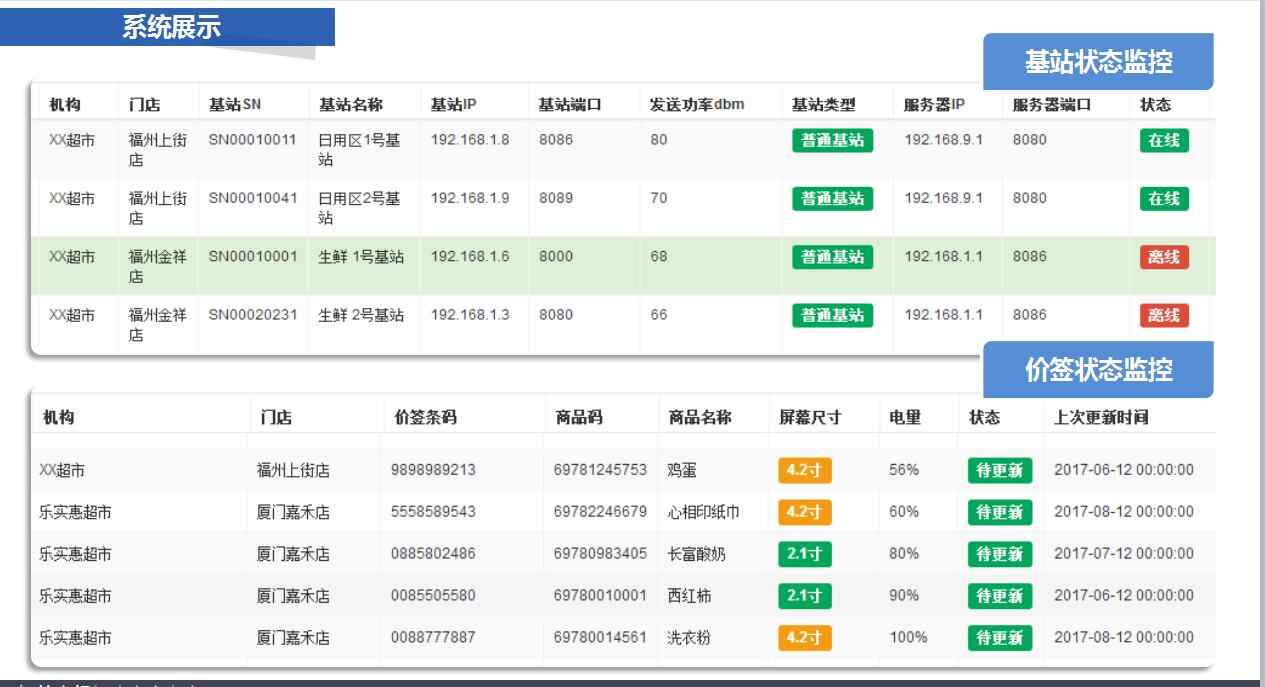1265x687 pixels.
Task: Click the 上次更新时间 column header
Action: 1101,419
